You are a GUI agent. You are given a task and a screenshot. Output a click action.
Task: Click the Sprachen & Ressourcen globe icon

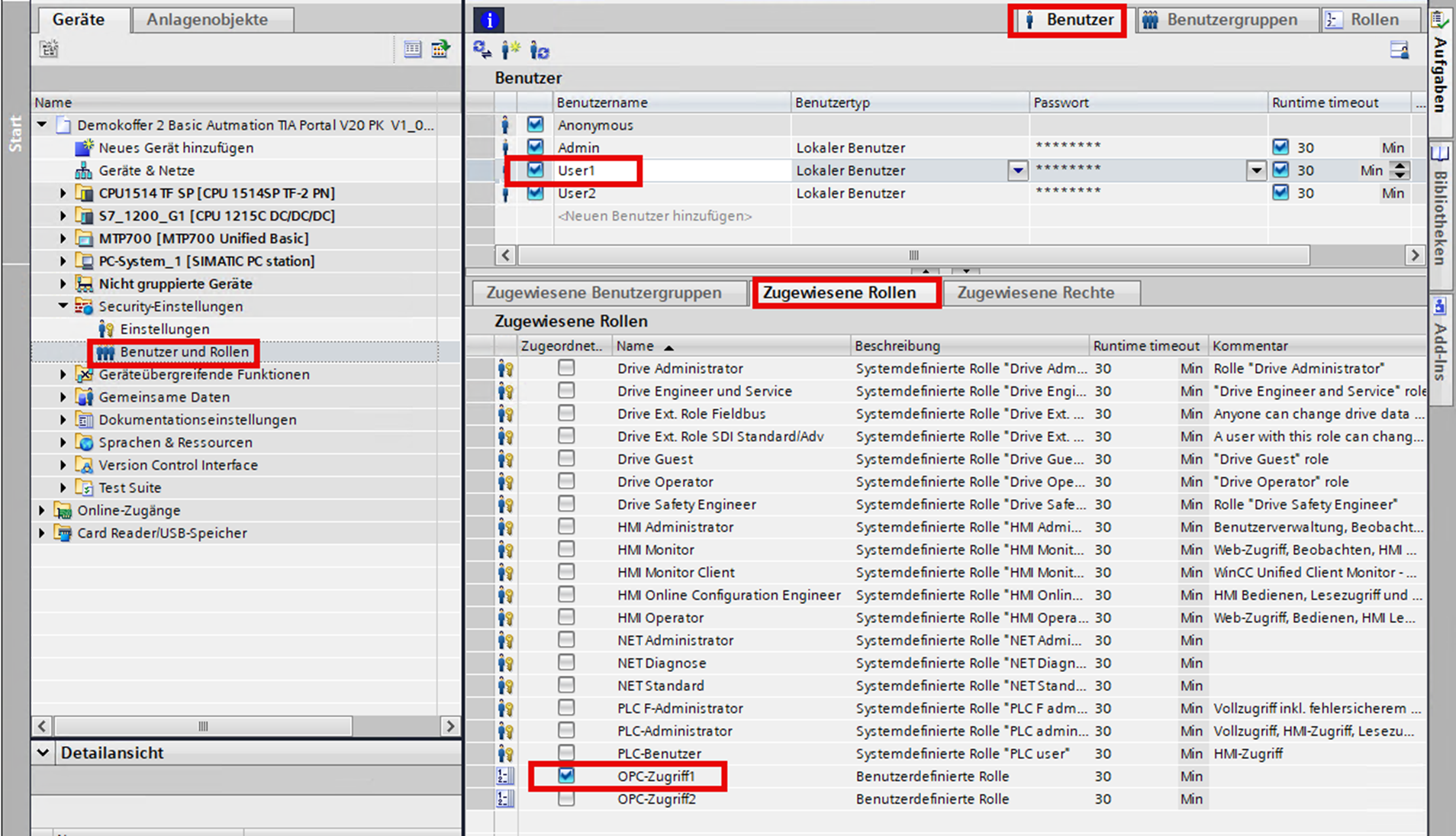(x=84, y=442)
